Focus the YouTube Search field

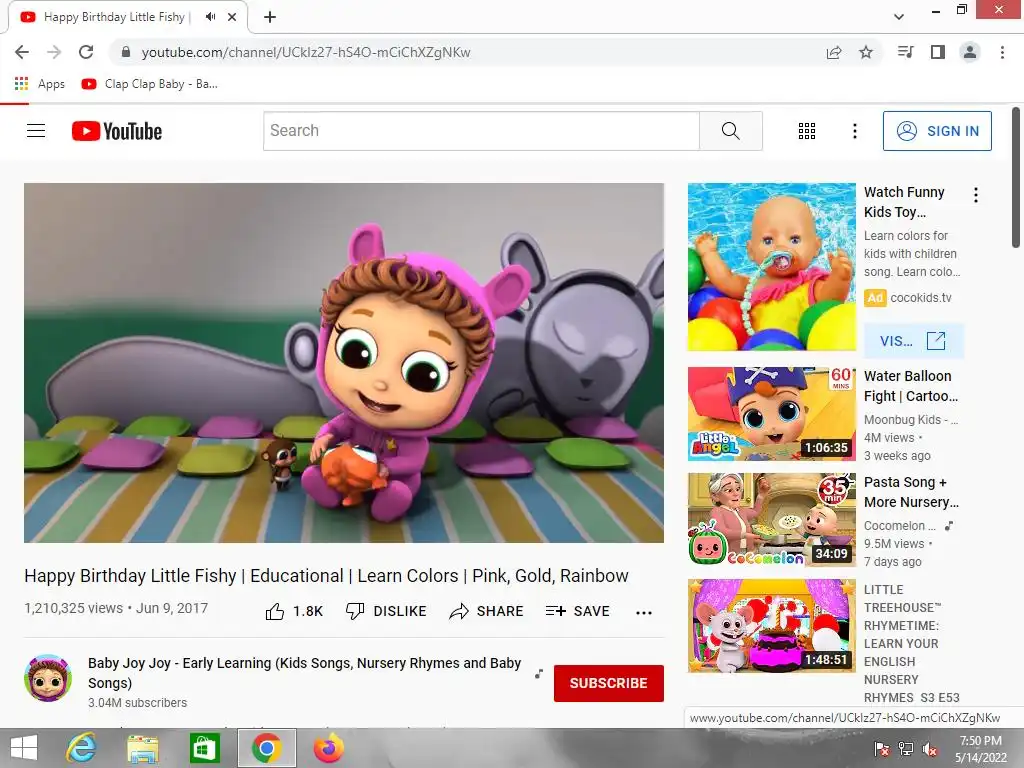(x=481, y=131)
